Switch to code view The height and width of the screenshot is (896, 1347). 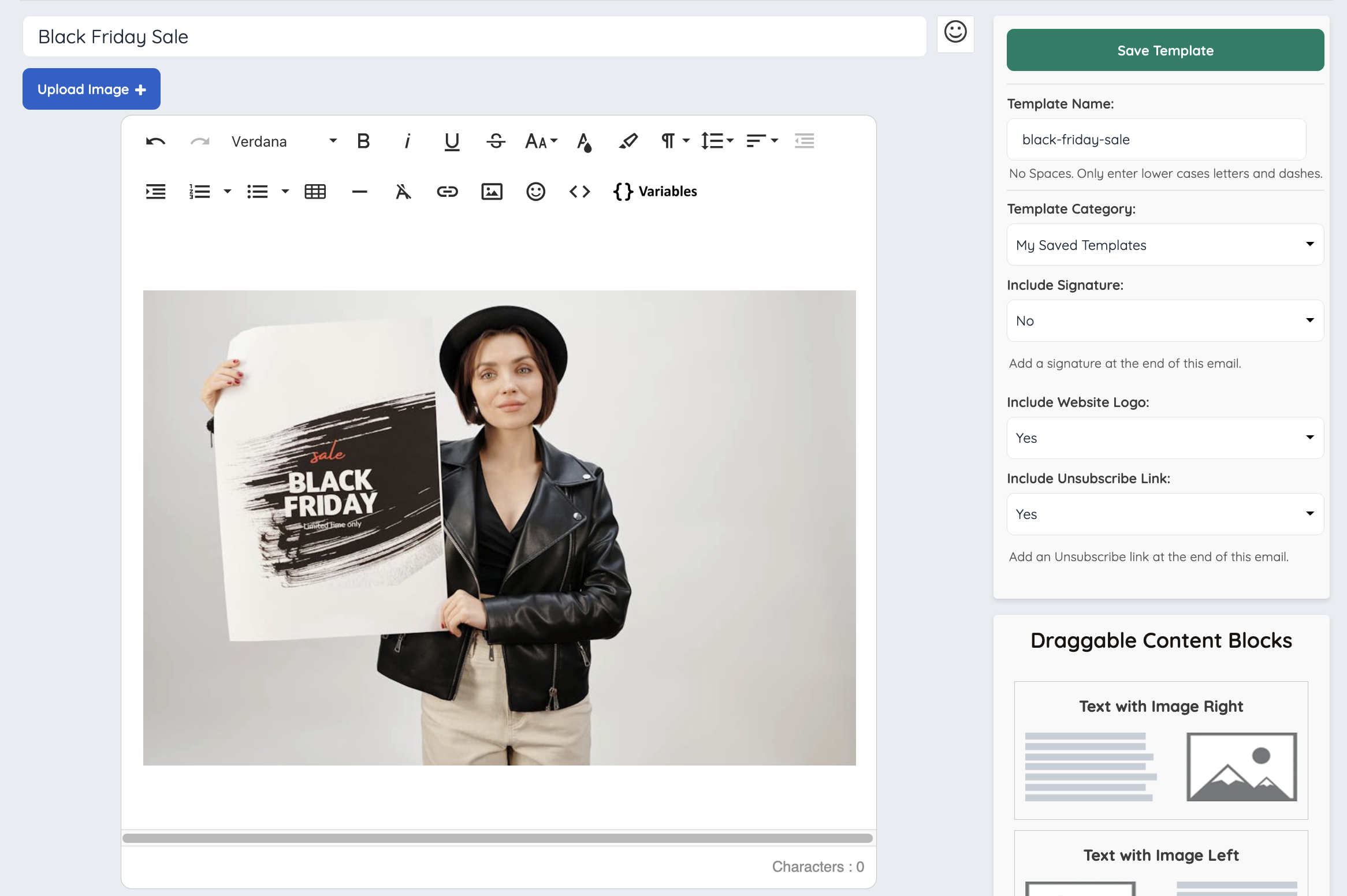point(579,192)
